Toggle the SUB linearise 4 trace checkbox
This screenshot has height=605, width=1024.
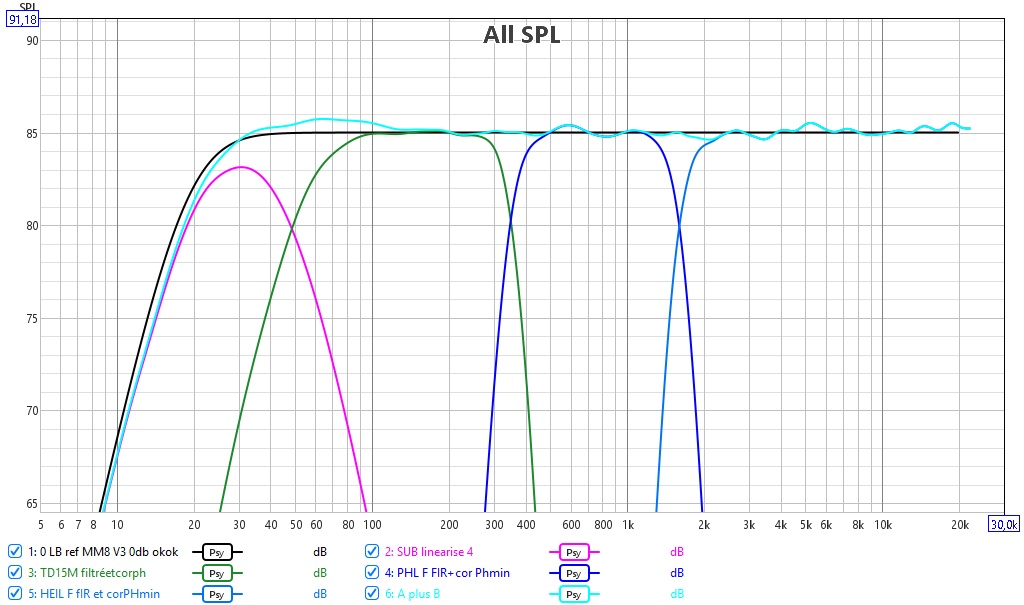372,551
